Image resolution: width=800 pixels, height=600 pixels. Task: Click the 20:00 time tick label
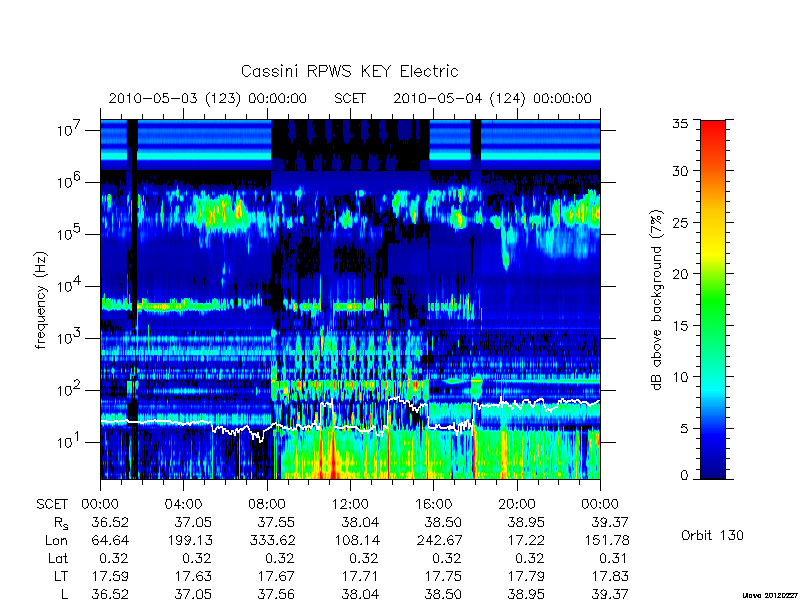click(x=517, y=505)
